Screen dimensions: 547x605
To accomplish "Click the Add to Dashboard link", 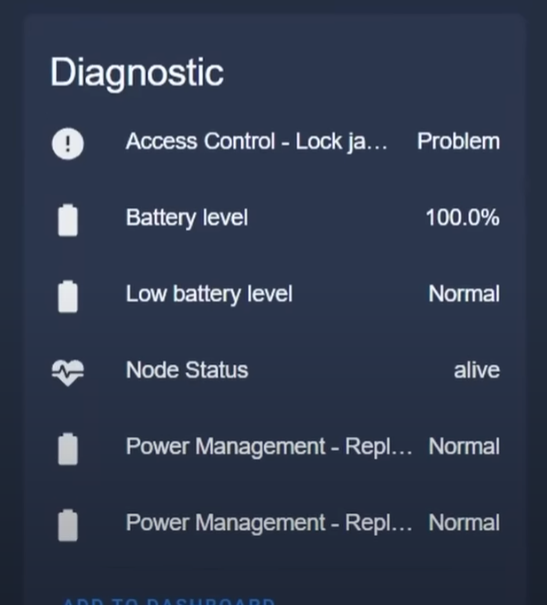I will pos(169,602).
